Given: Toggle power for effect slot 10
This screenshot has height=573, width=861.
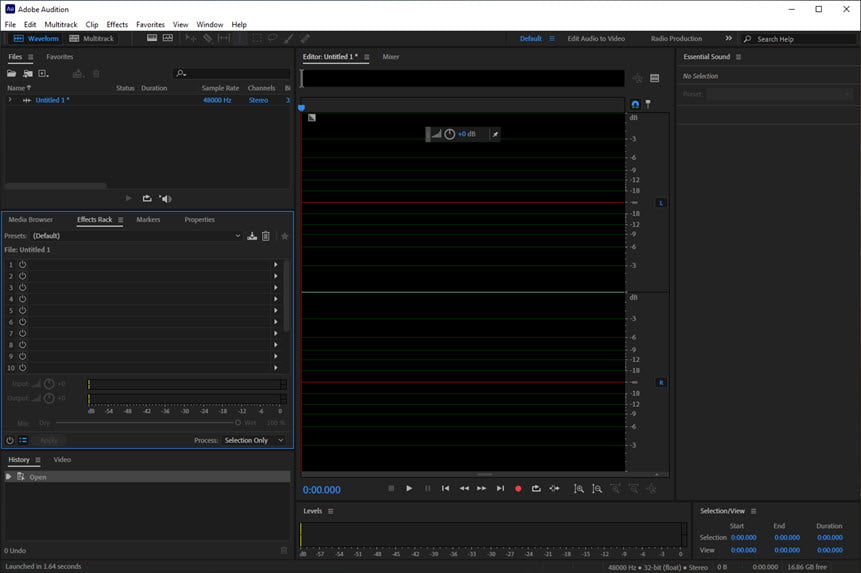Looking at the screenshot, I should 23,368.
